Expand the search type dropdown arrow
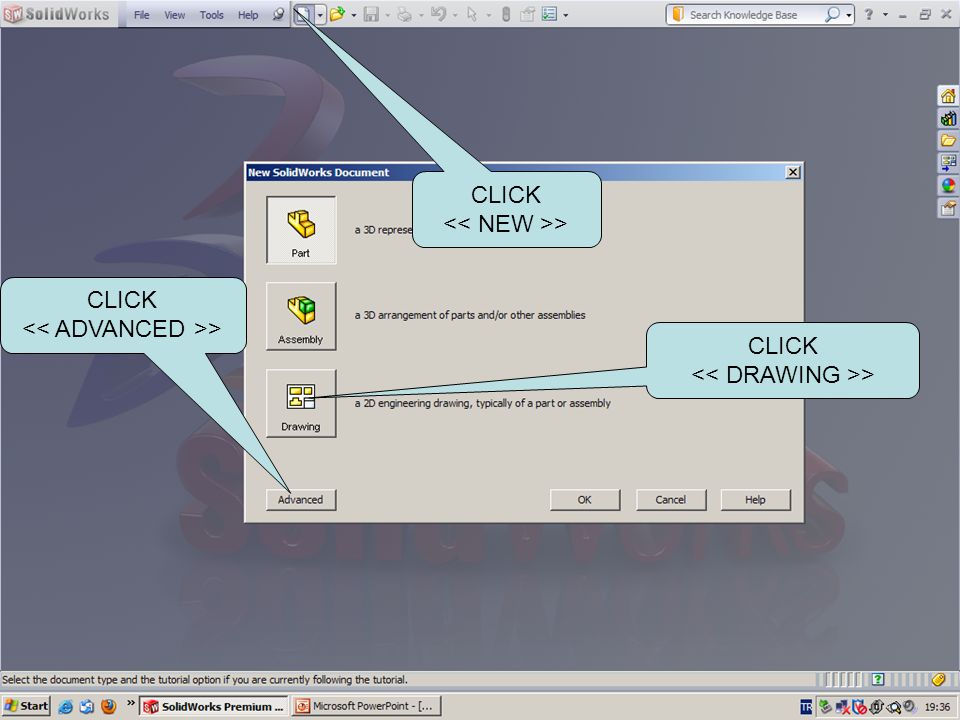 (x=849, y=15)
